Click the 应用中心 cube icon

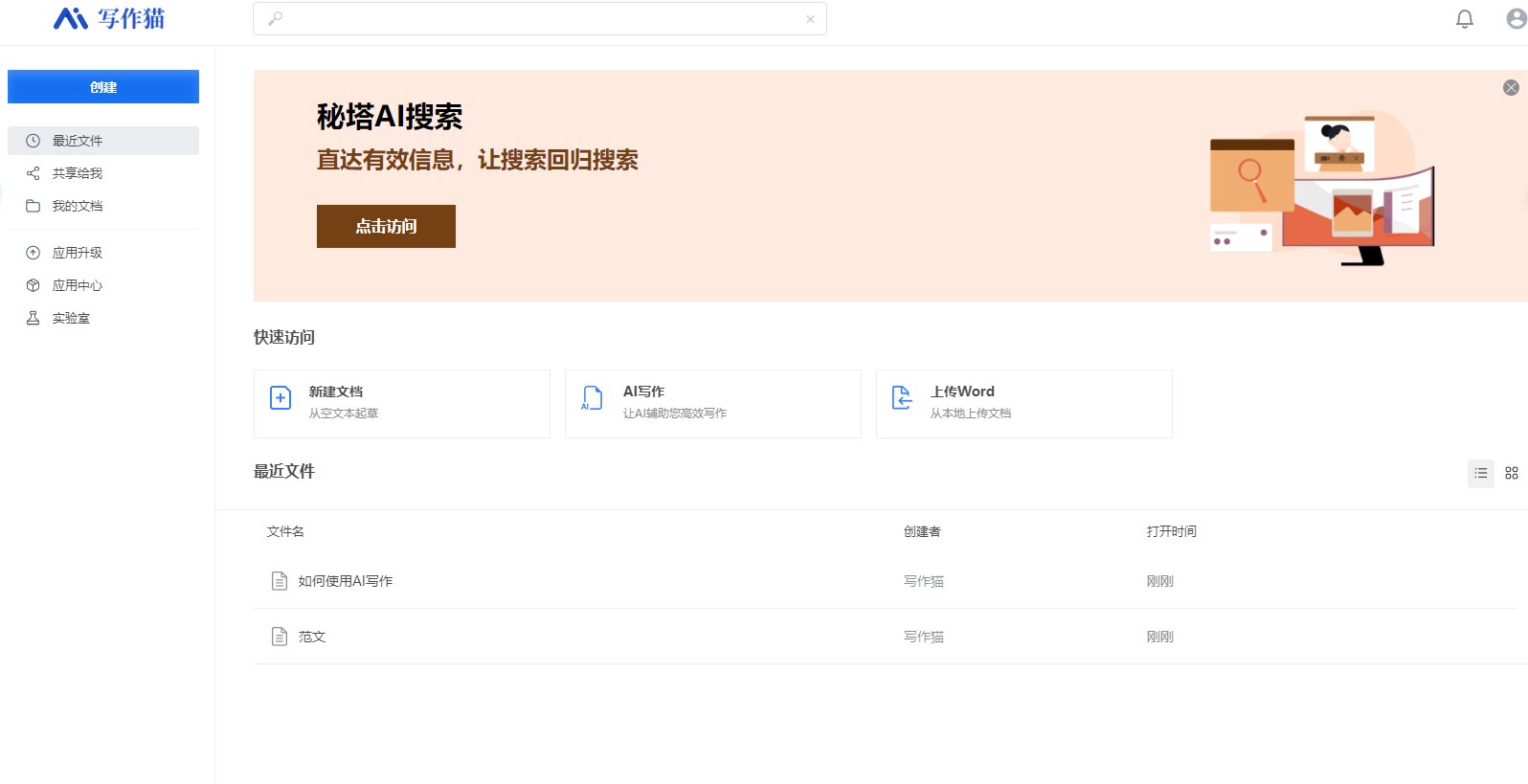point(33,285)
